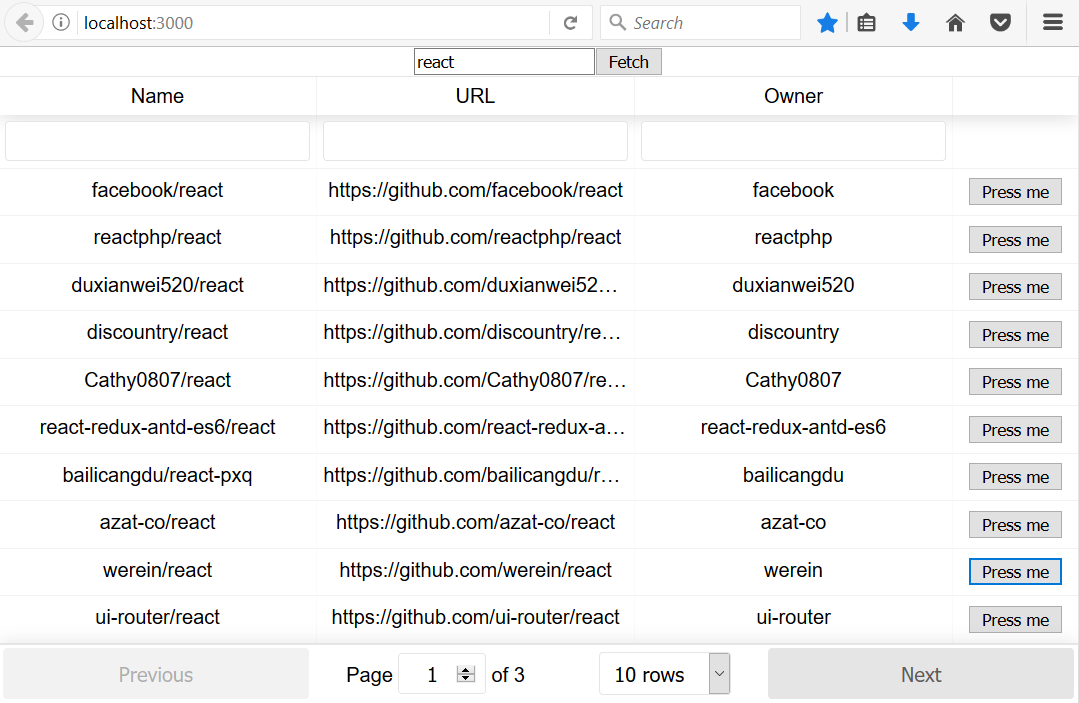Click Press me in the ui-router row
This screenshot has width=1079, height=703.
(1015, 620)
